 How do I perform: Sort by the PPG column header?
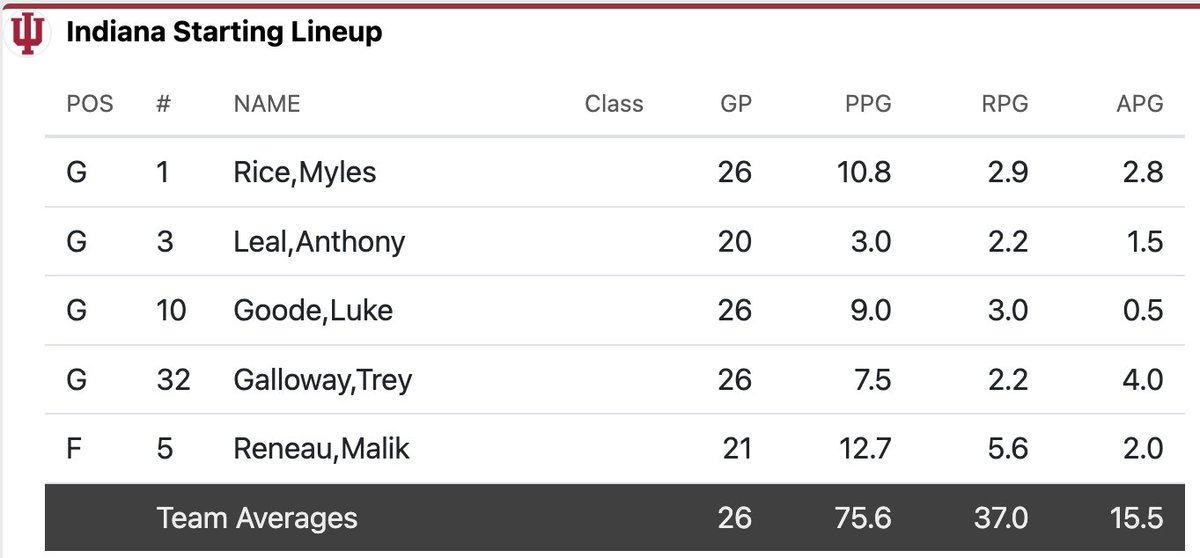pos(868,103)
